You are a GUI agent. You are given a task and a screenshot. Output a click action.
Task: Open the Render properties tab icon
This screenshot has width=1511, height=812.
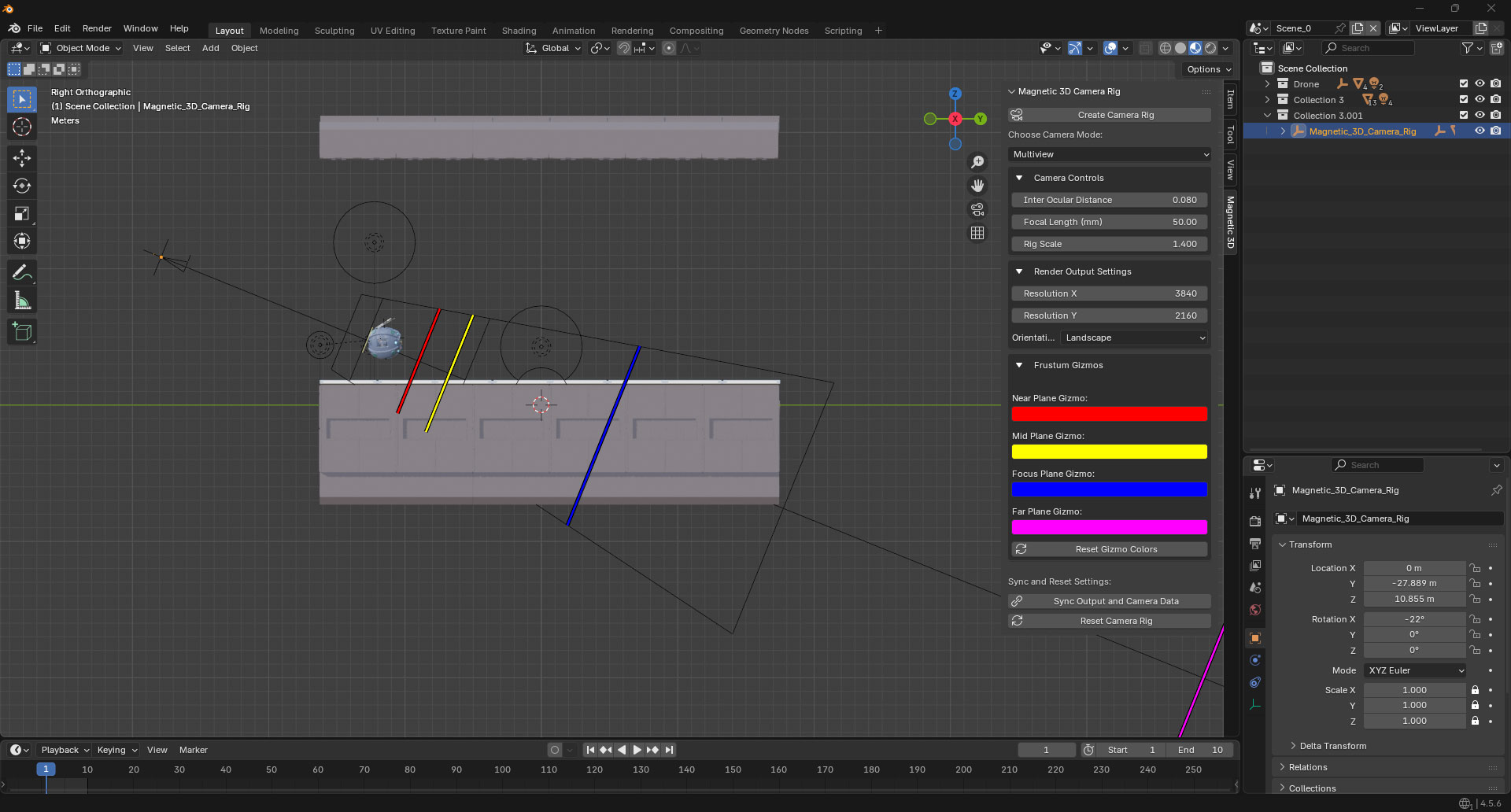pos(1255,521)
